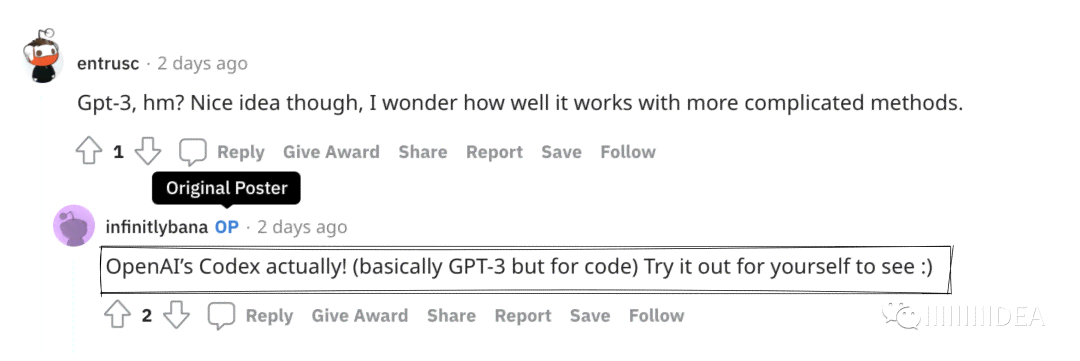Click the blue OP badge
Viewport: 1080px width, 361px height.
pyautogui.click(x=227, y=227)
